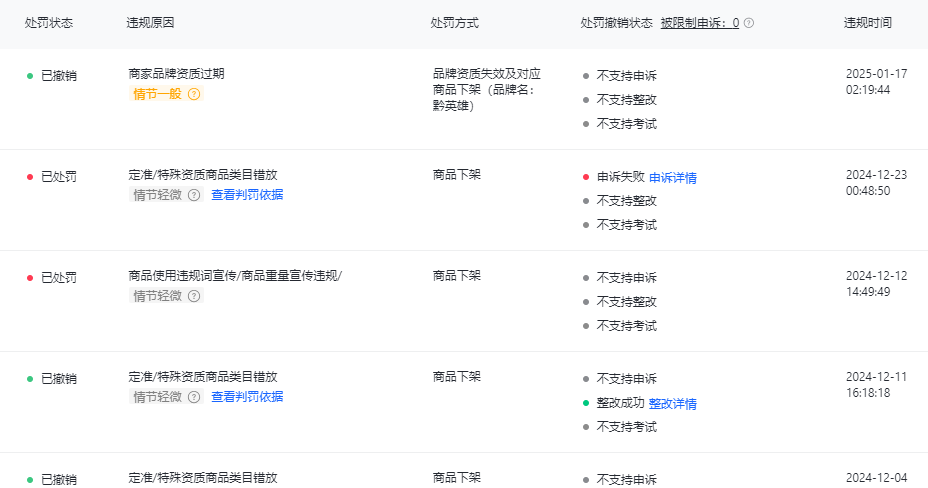The height and width of the screenshot is (488, 928).
Task: Click the 处罚状态 column header
Action: 49,23
